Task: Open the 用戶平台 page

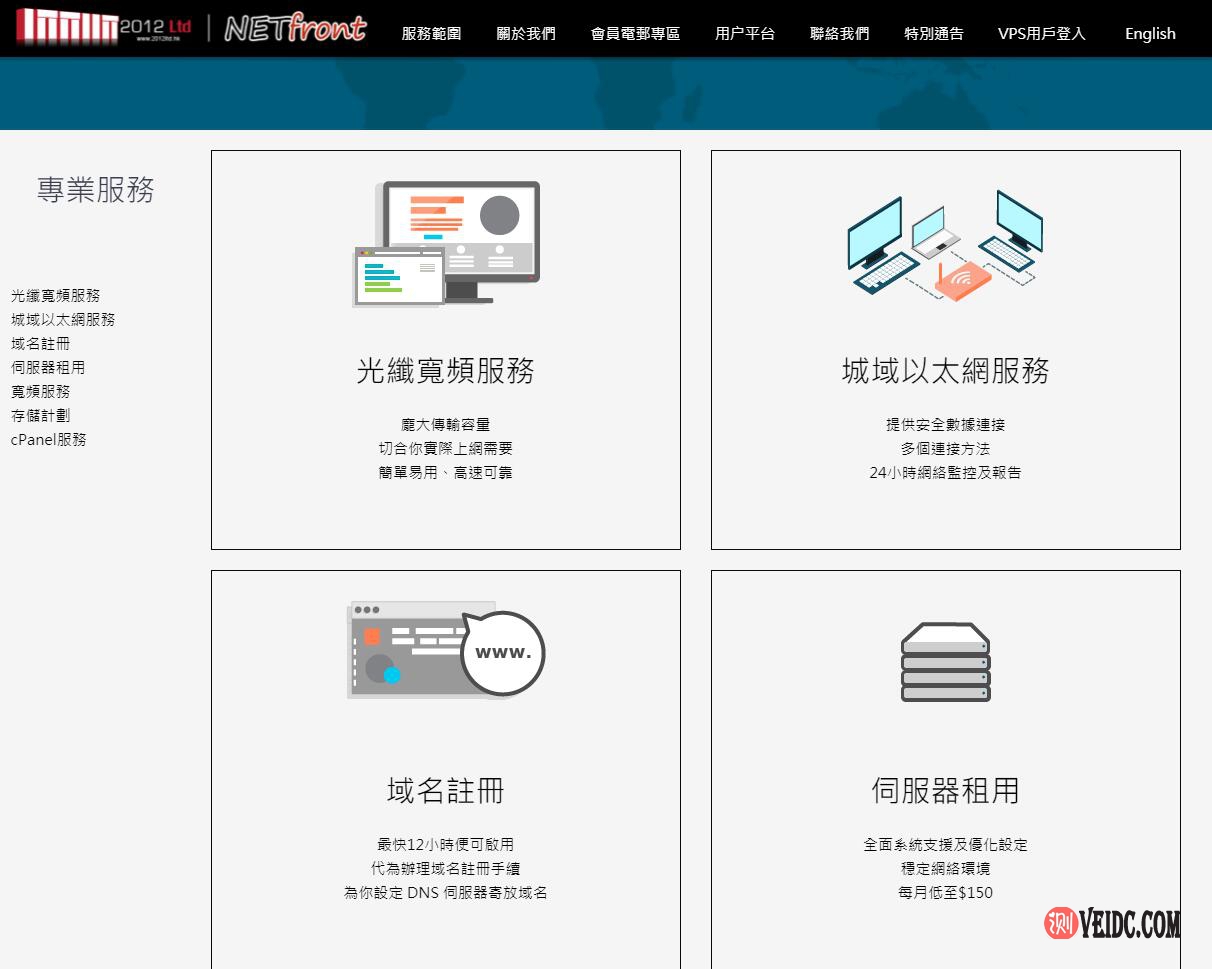Action: (745, 33)
